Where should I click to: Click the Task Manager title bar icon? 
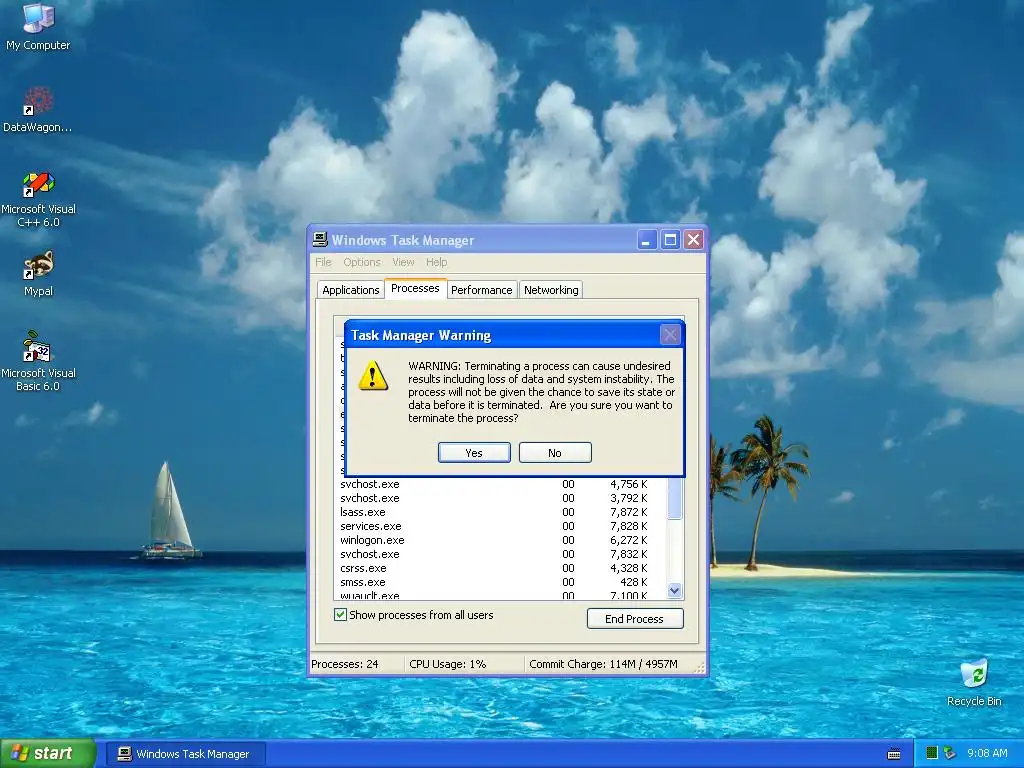tap(319, 240)
